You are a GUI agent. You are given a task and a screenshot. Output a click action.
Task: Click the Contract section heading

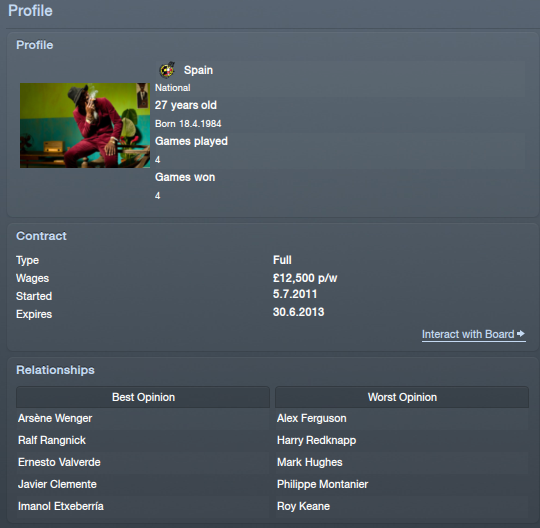tap(41, 236)
